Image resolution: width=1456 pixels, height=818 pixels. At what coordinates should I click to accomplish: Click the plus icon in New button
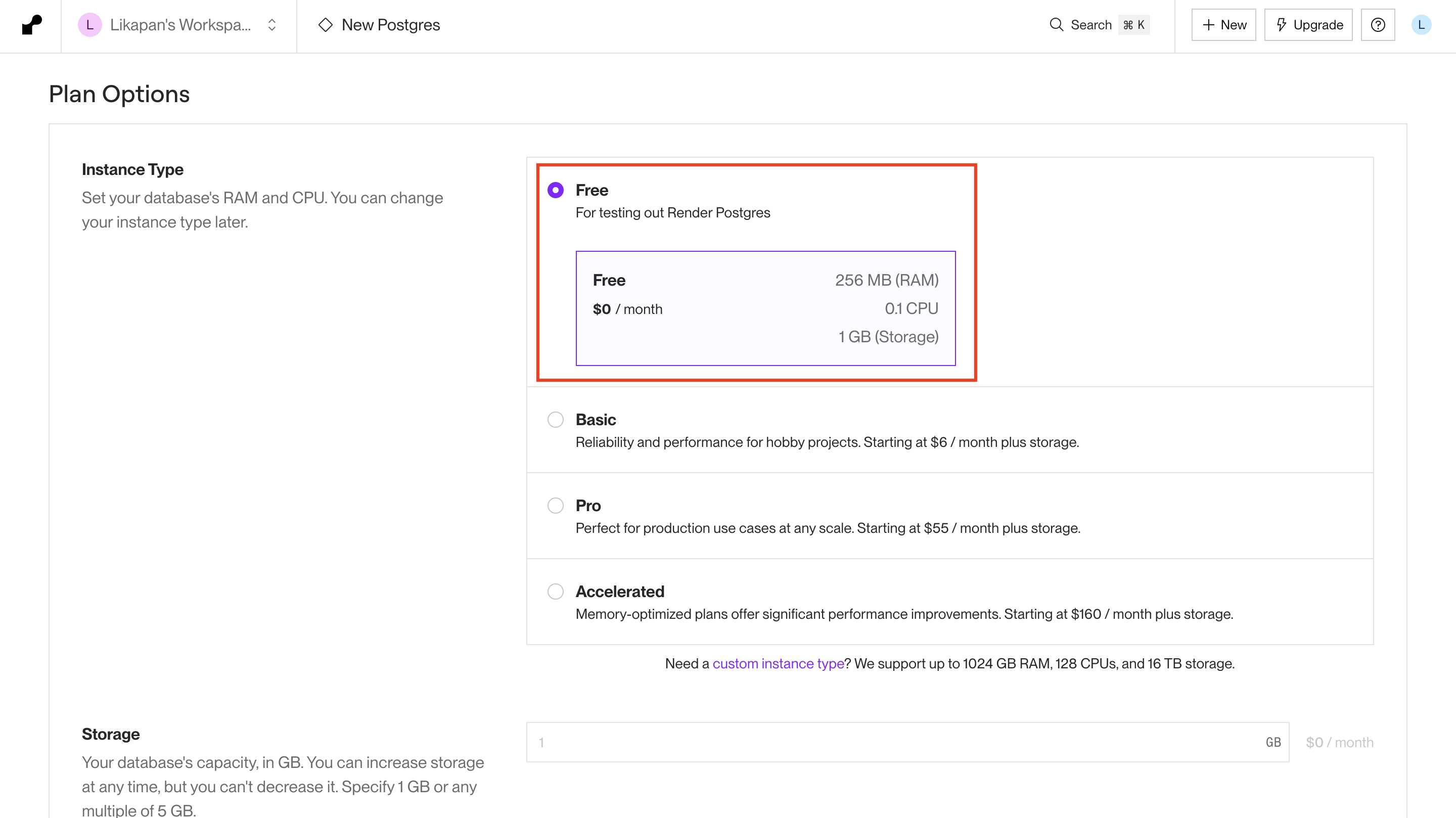[x=1208, y=25]
